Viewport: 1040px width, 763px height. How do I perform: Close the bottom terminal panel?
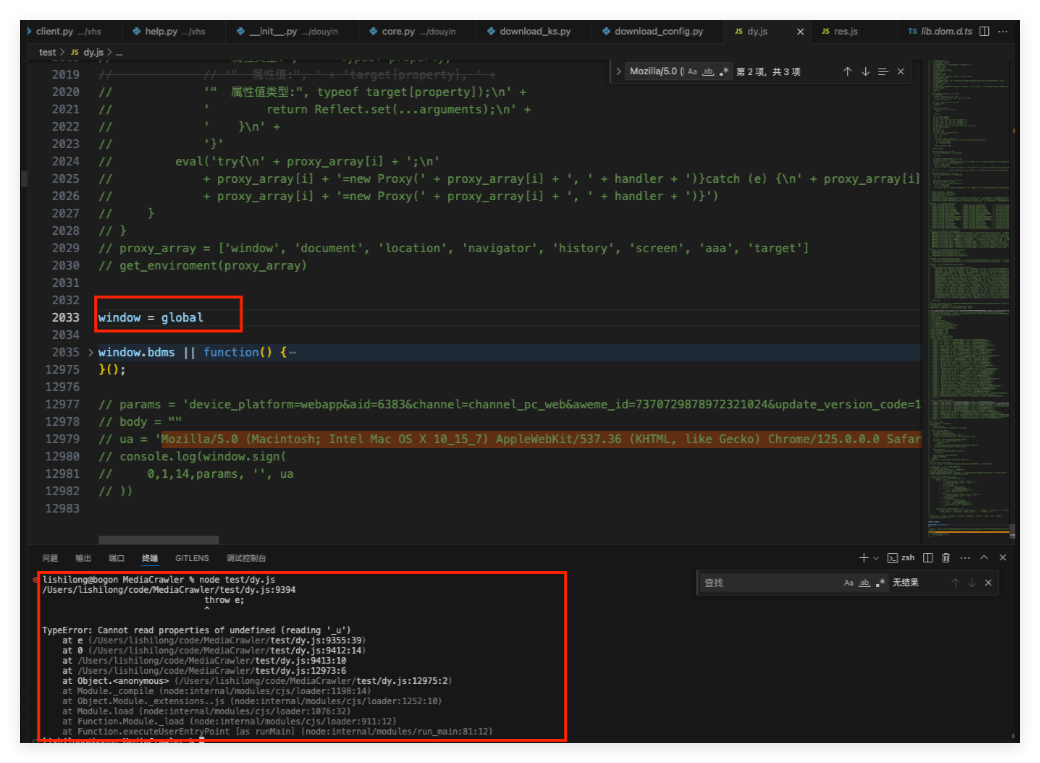[1003, 558]
